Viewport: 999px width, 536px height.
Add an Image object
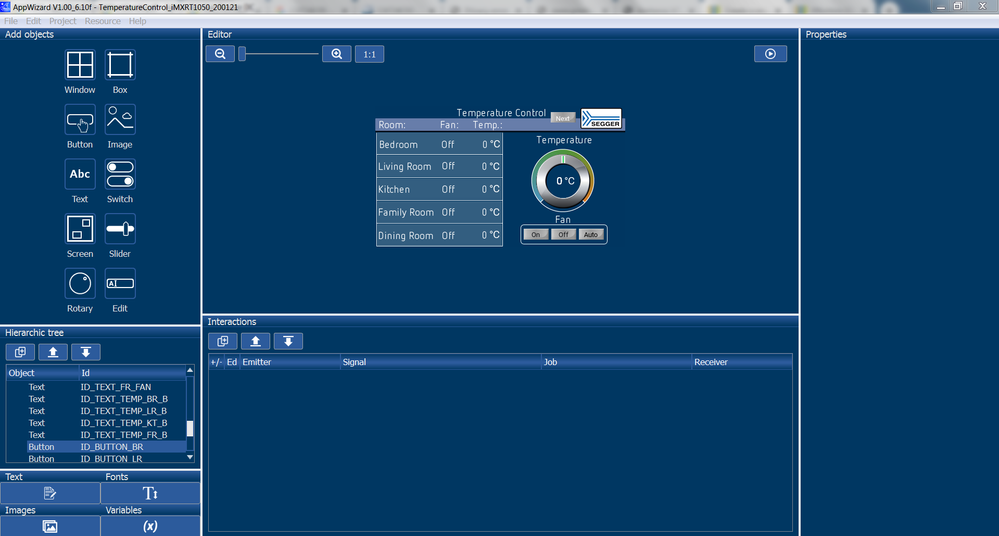tap(120, 120)
